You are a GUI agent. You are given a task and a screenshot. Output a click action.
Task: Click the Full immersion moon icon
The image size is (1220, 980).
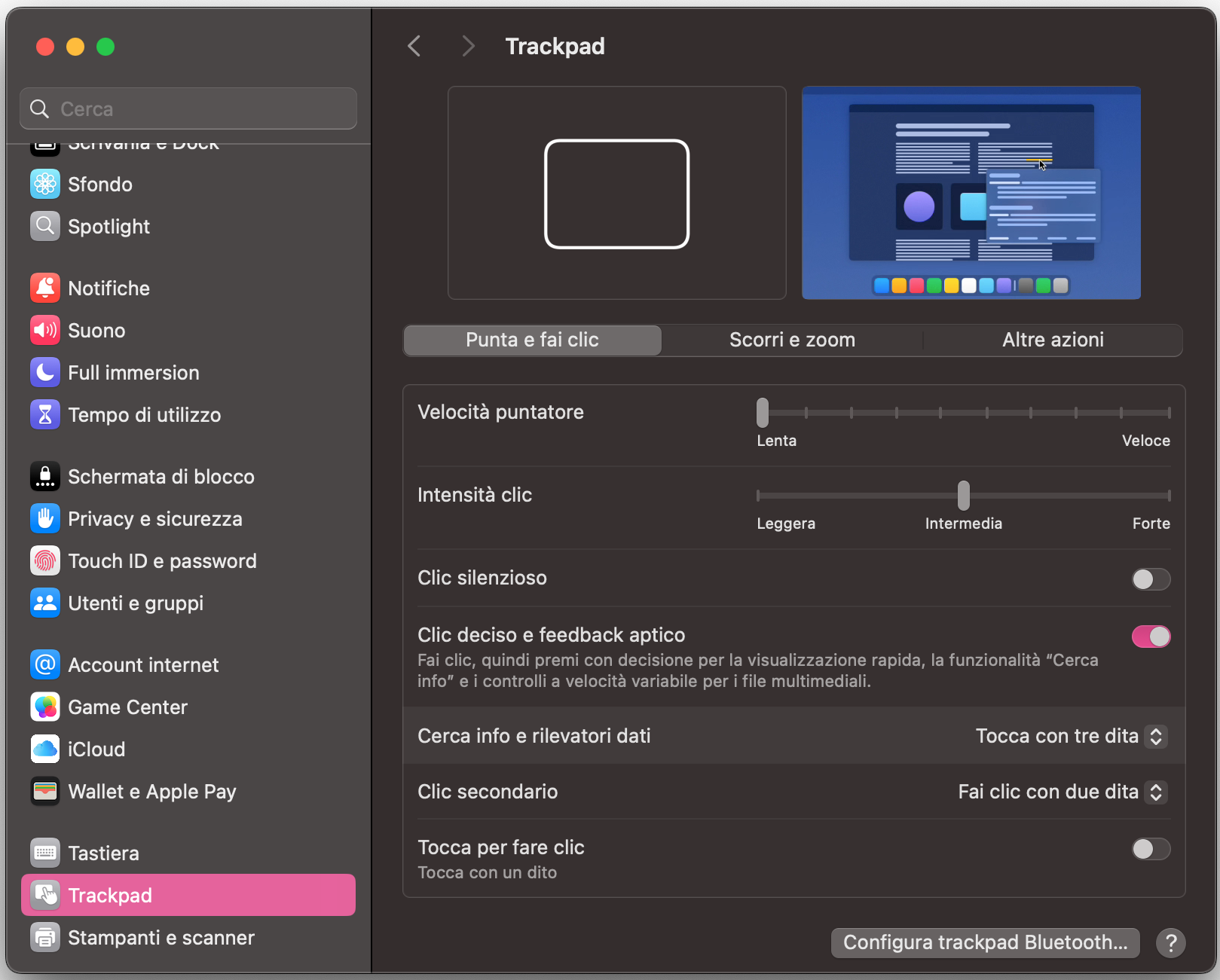click(45, 372)
